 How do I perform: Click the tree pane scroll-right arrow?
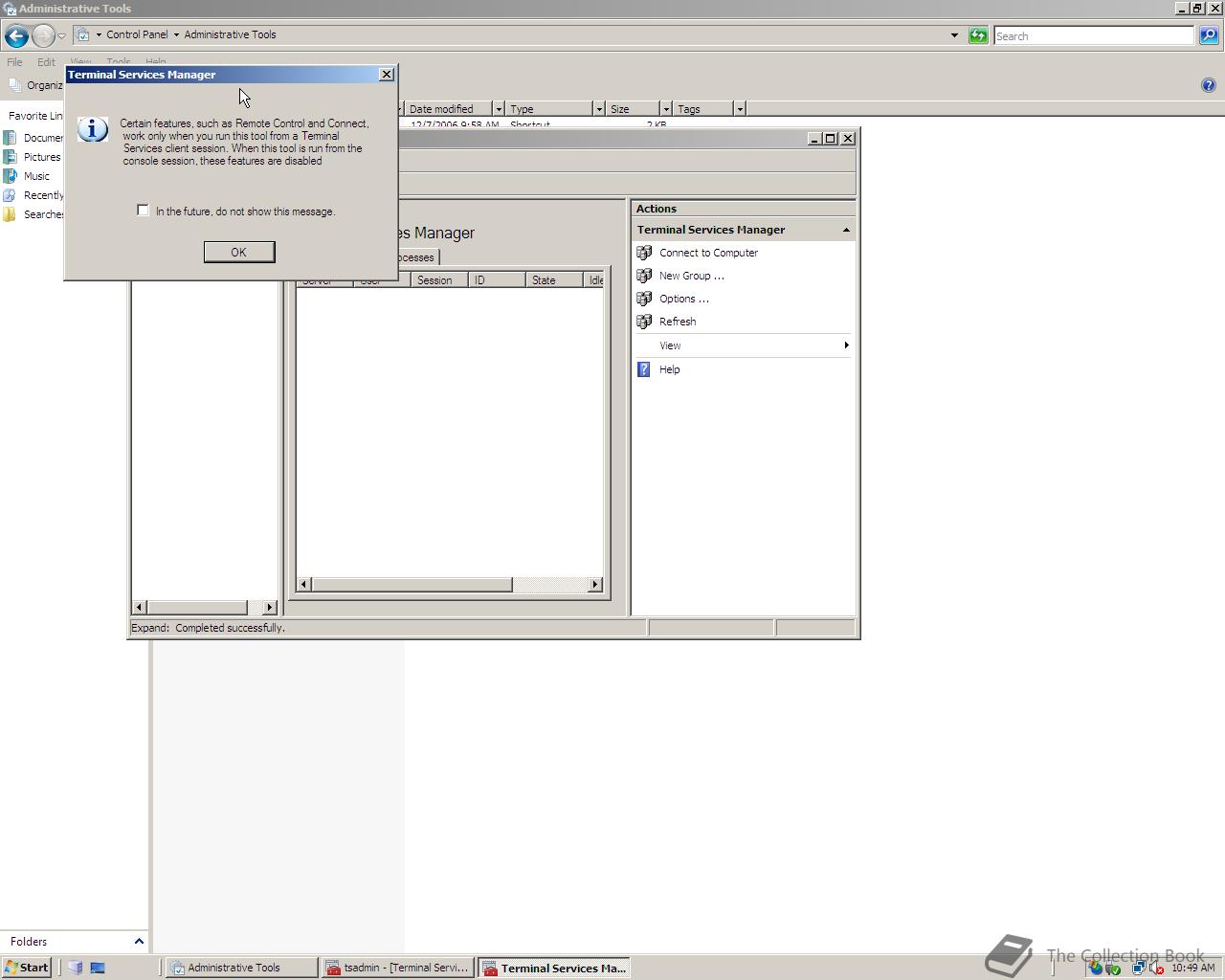(269, 608)
